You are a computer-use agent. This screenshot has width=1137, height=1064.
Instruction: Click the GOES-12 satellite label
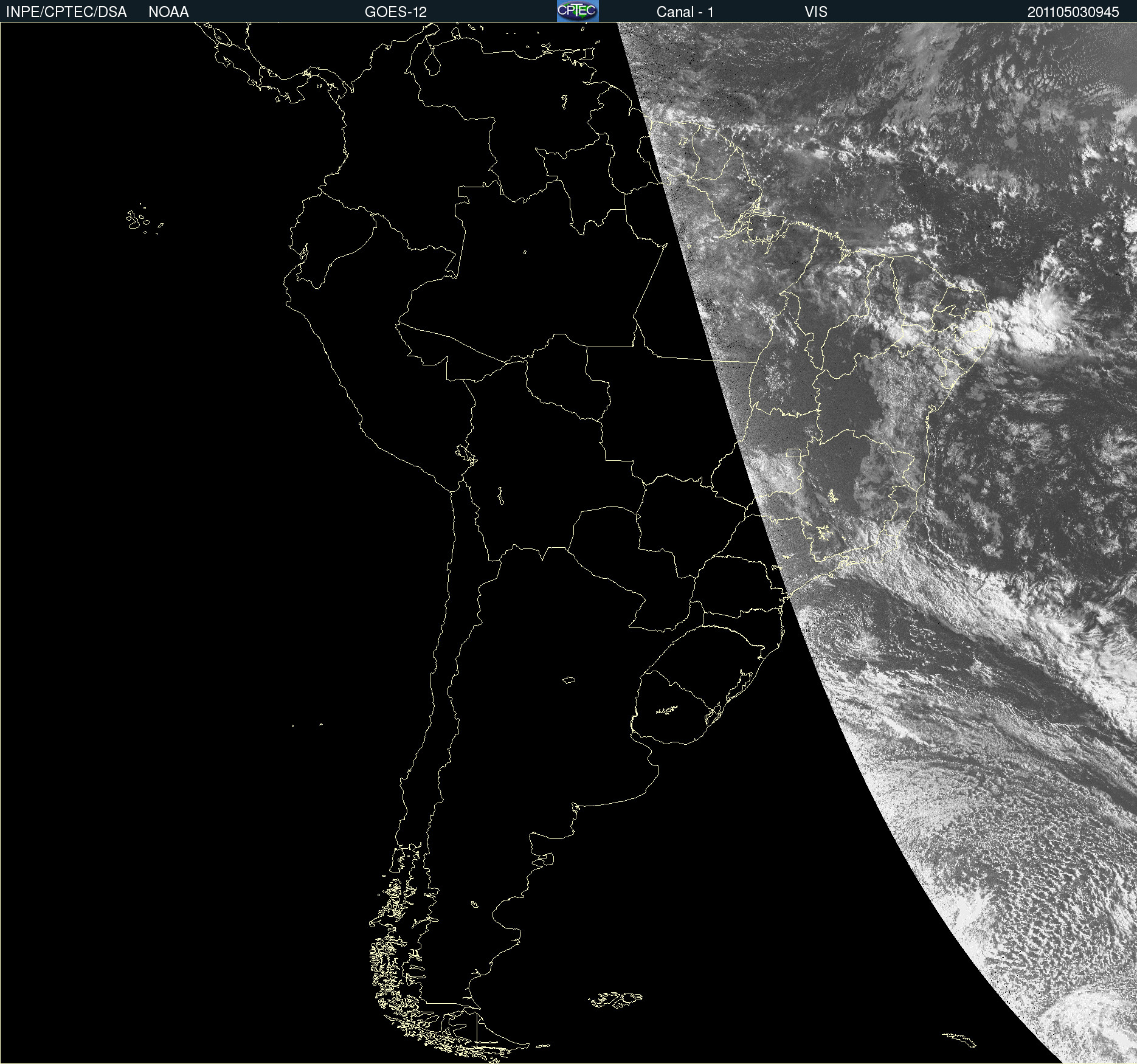396,12
